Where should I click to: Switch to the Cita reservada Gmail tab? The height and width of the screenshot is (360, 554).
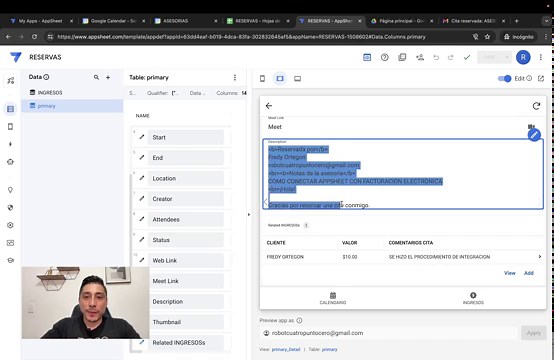pyautogui.click(x=473, y=21)
